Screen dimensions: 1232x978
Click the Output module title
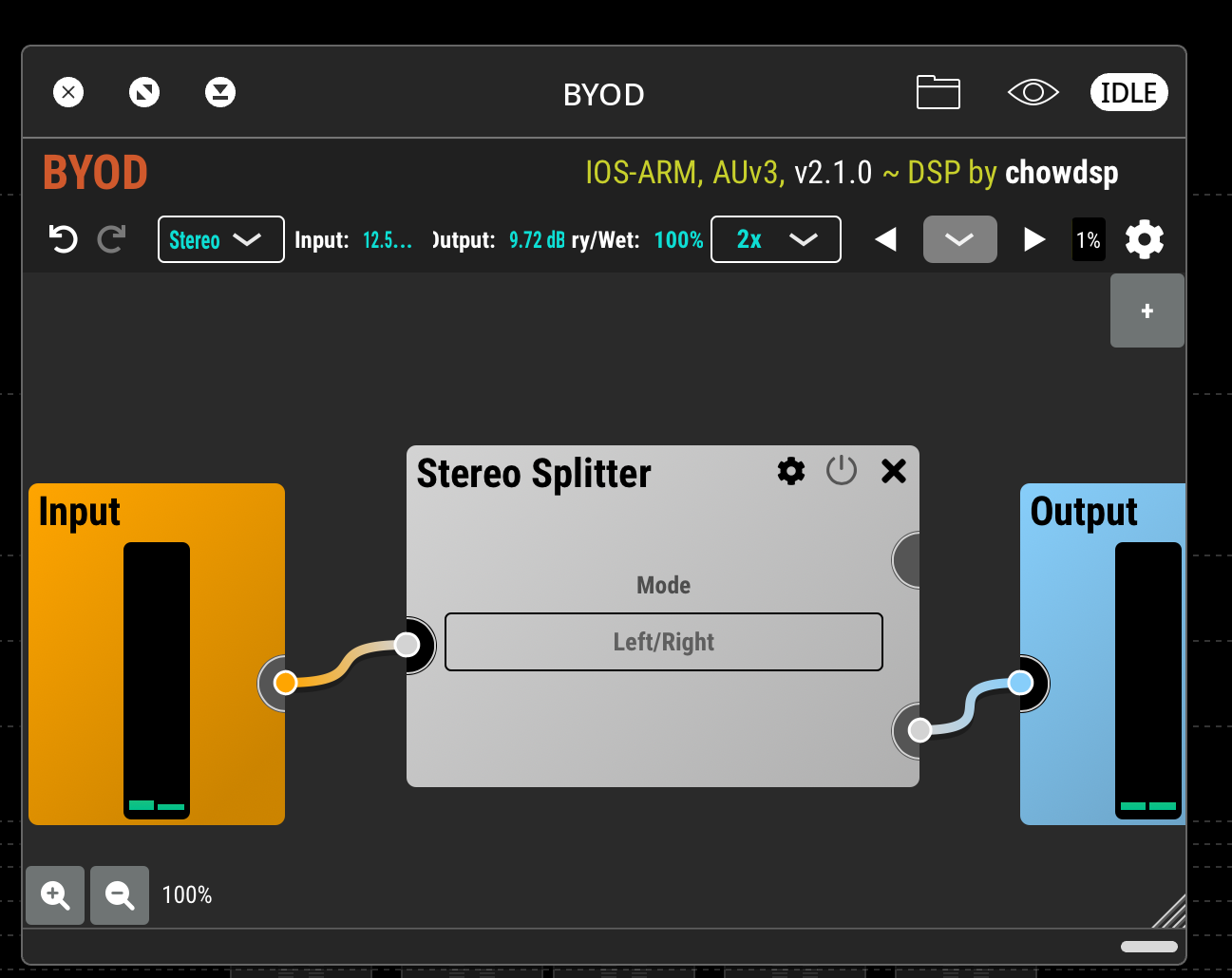pos(1084,513)
